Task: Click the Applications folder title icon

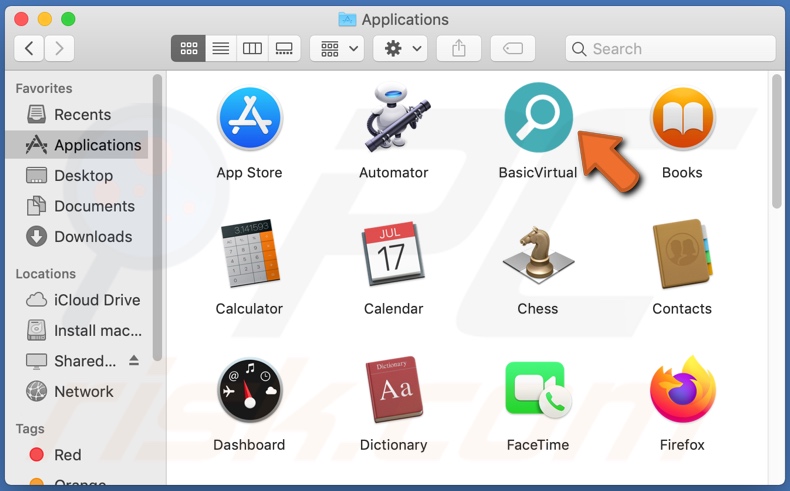Action: [x=347, y=19]
